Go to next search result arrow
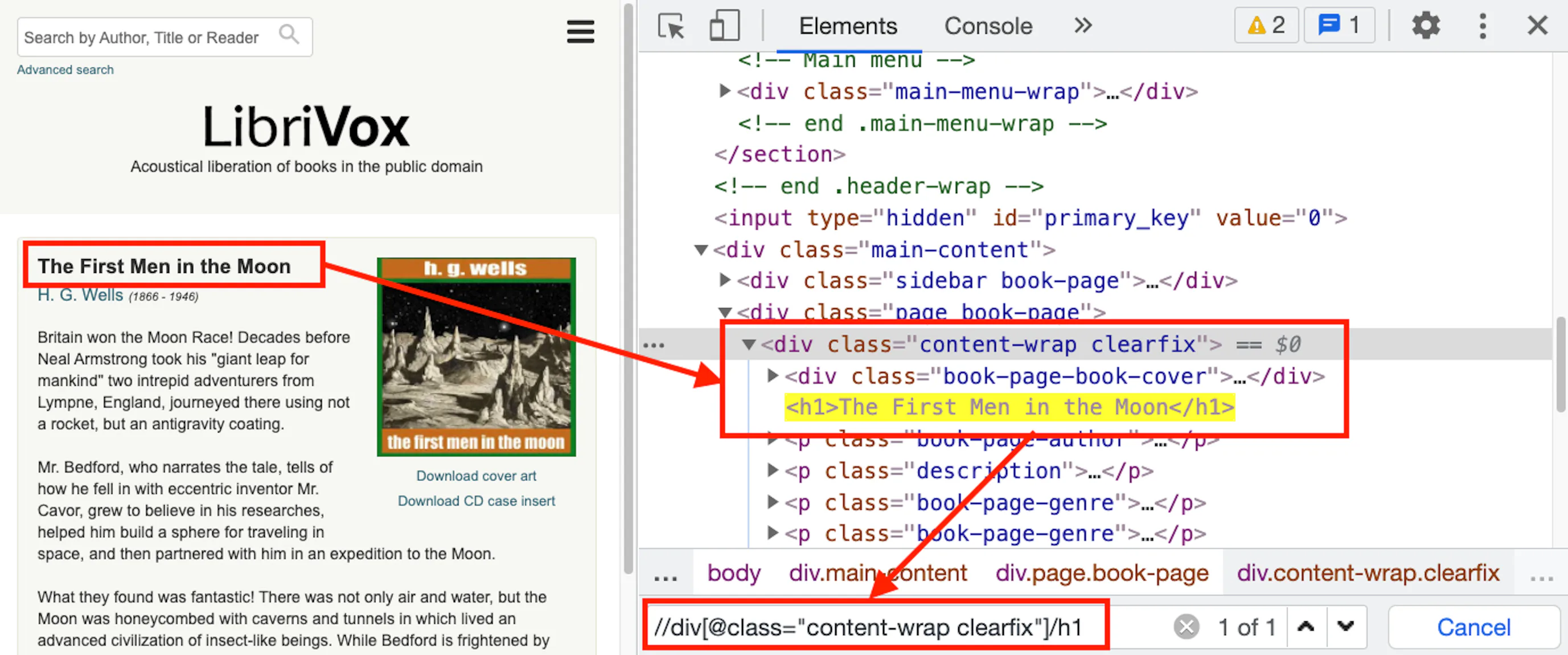Image resolution: width=1568 pixels, height=655 pixels. pyautogui.click(x=1345, y=627)
